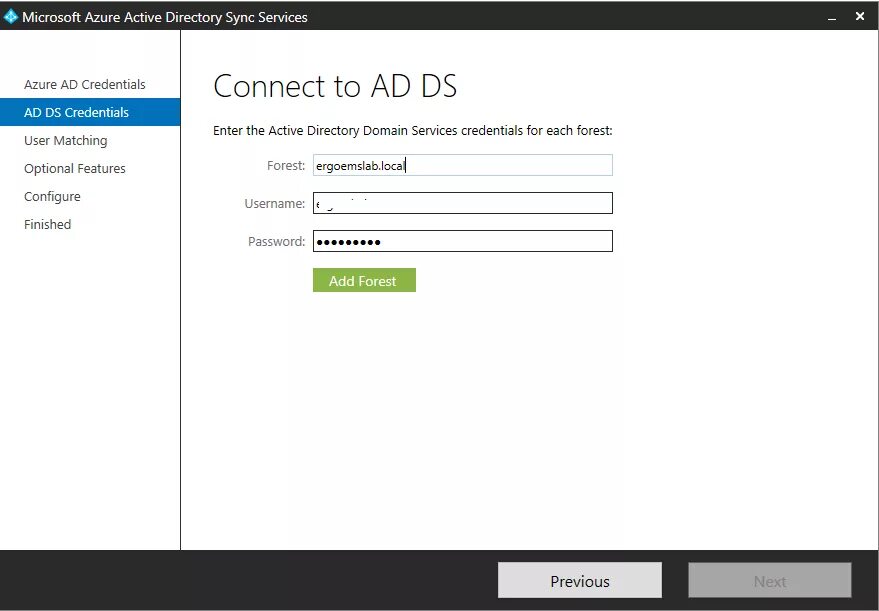Click the Connect to AD DS heading

pyautogui.click(x=335, y=87)
